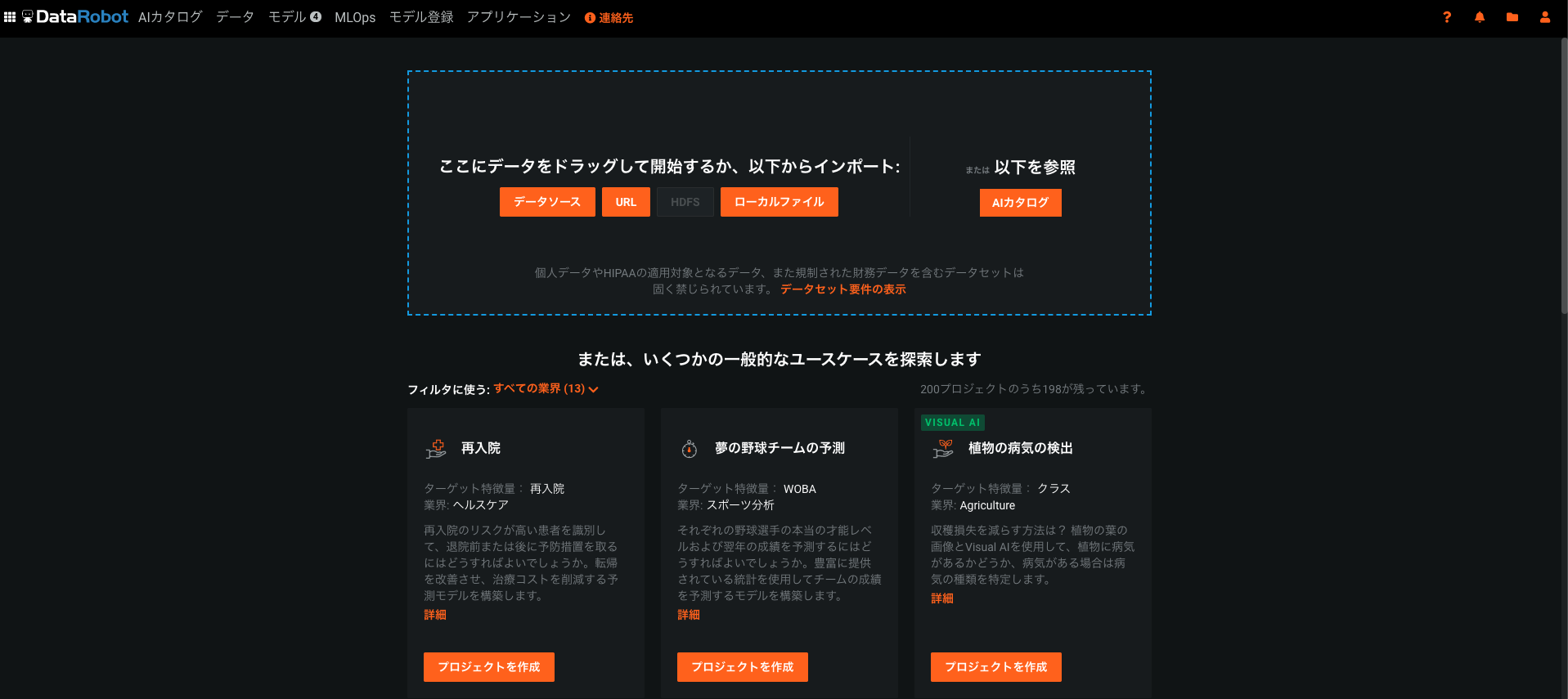Click the Agriculture industry text
This screenshot has height=699, width=1568.
pyautogui.click(x=987, y=505)
